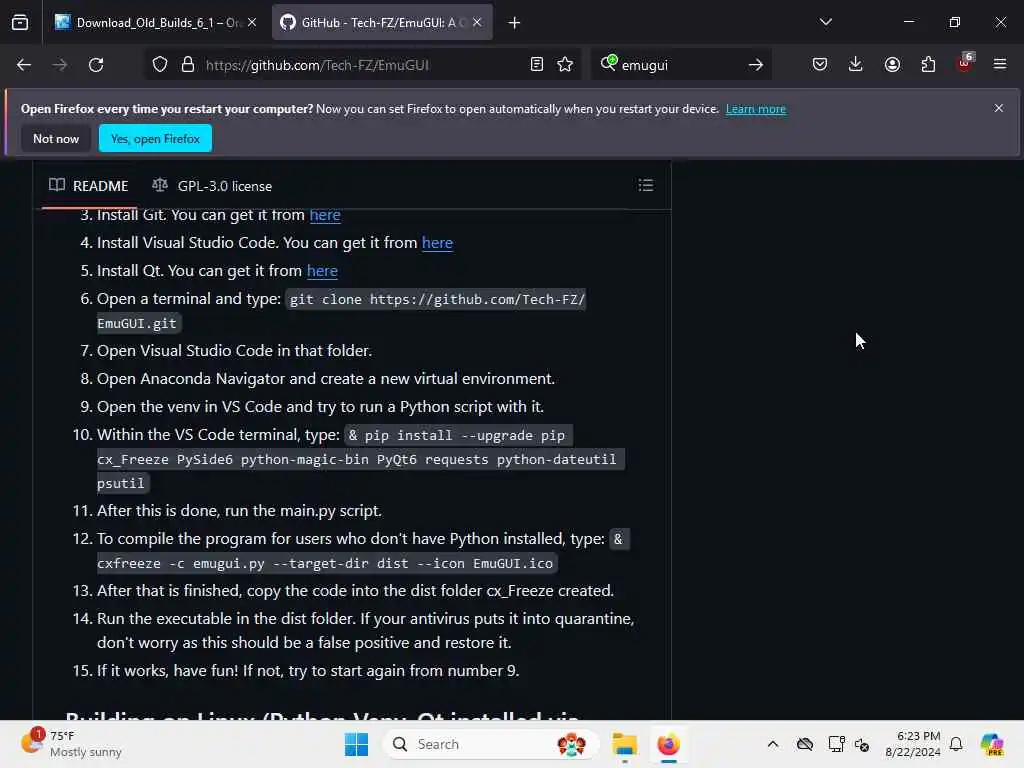Click the Firefox taskbar icon
Viewport: 1024px width, 768px height.
(x=669, y=744)
